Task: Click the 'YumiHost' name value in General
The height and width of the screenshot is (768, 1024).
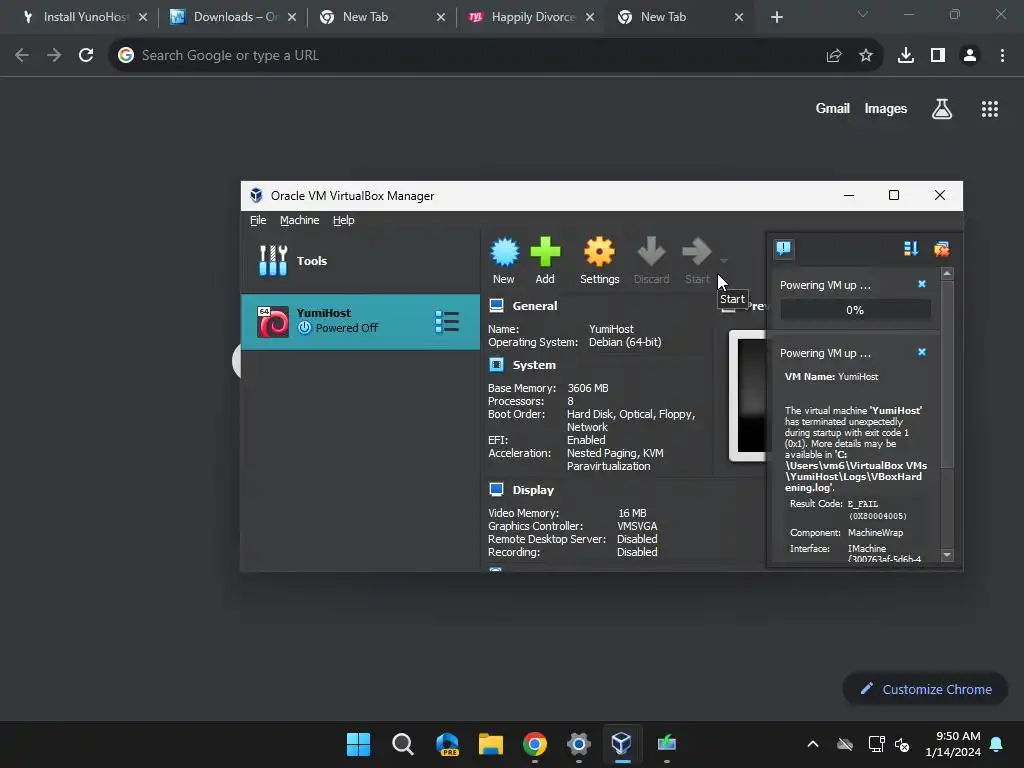Action: [x=611, y=329]
